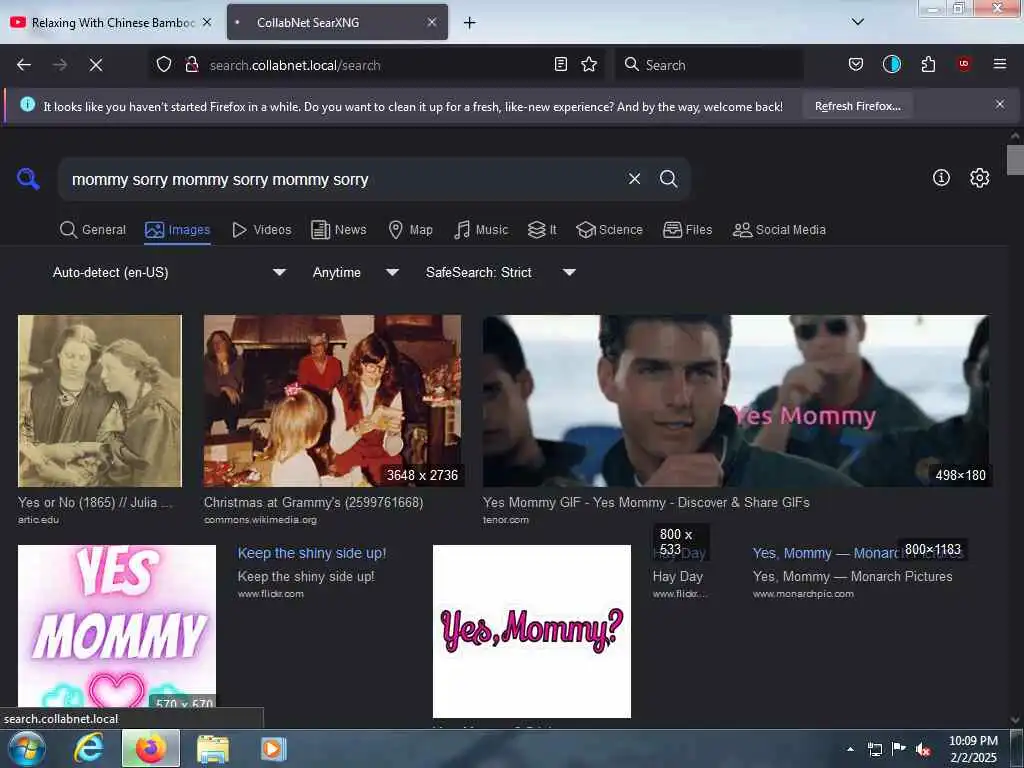Switch to the IT category
This screenshot has width=1024, height=768.
pyautogui.click(x=542, y=230)
